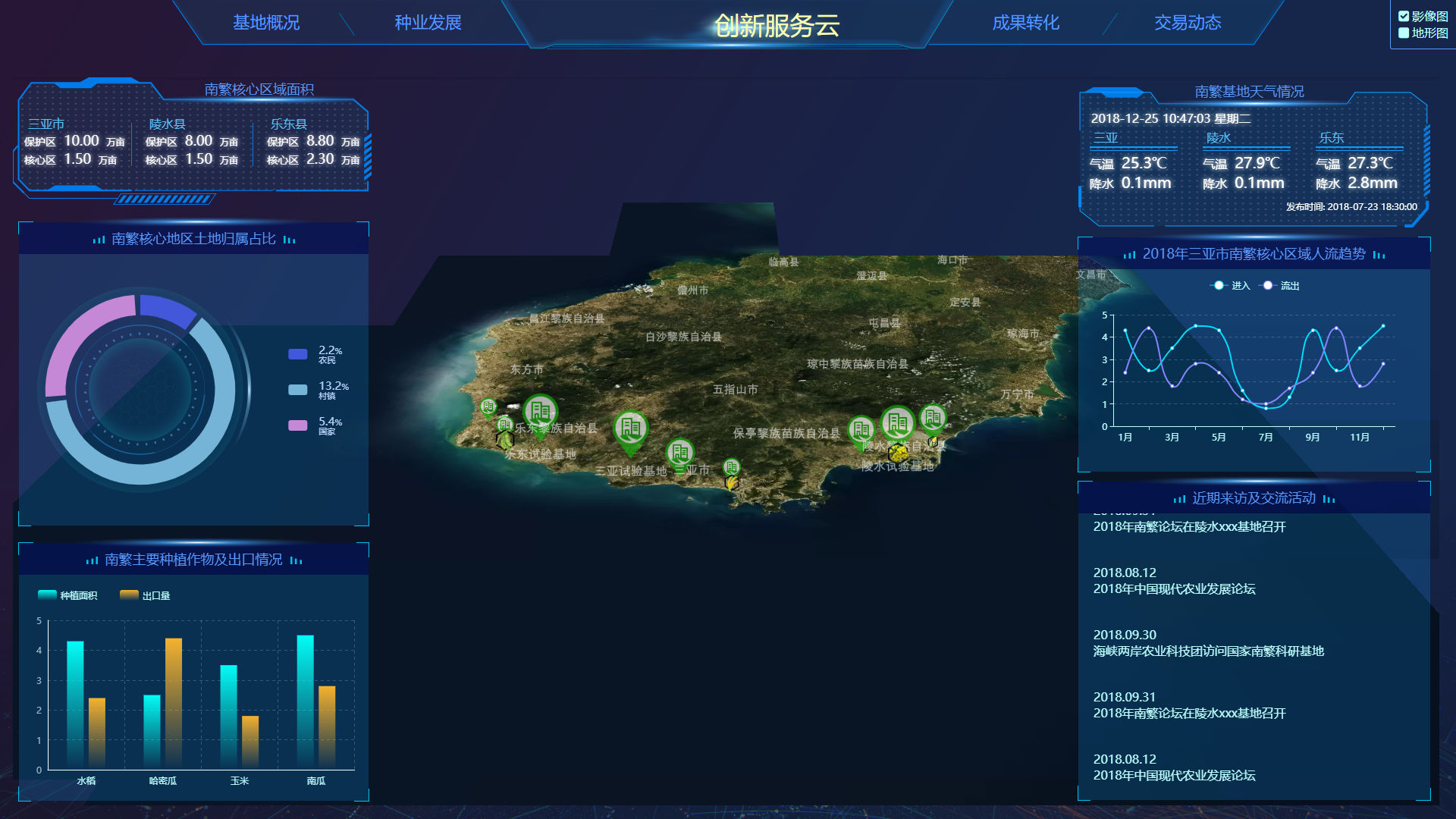This screenshot has width=1456, height=819.
Task: Click the 万宁市 map label
Action: (1017, 394)
